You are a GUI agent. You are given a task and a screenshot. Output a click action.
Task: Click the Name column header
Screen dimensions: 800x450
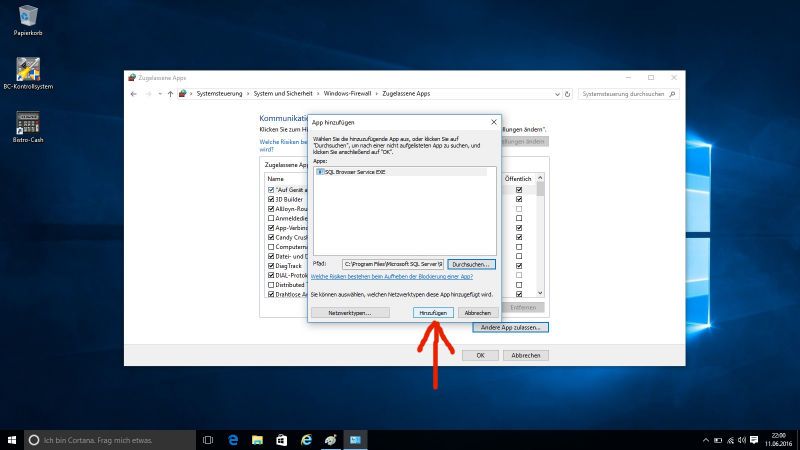tap(276, 179)
